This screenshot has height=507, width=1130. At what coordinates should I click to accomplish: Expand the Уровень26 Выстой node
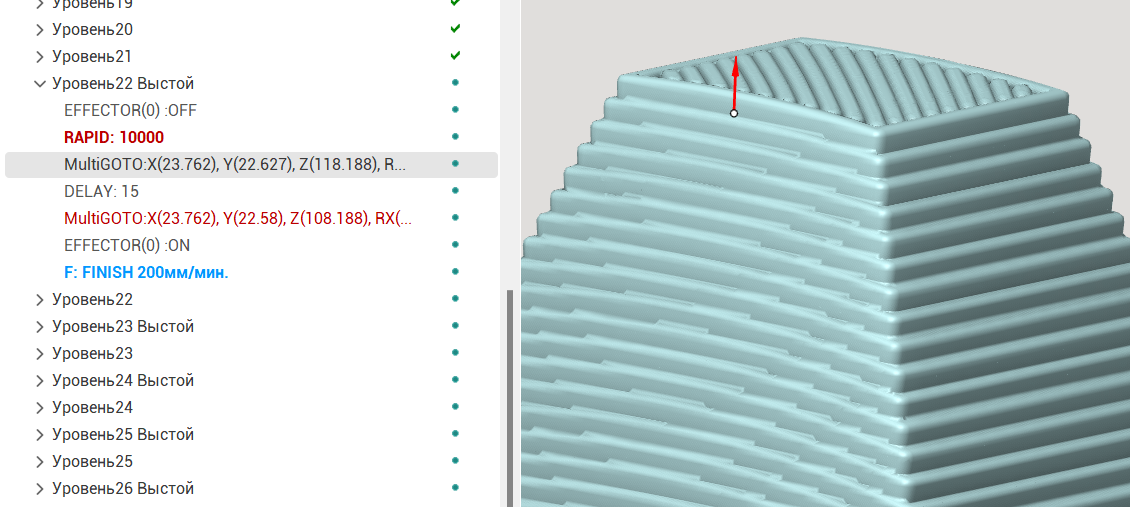[39, 489]
